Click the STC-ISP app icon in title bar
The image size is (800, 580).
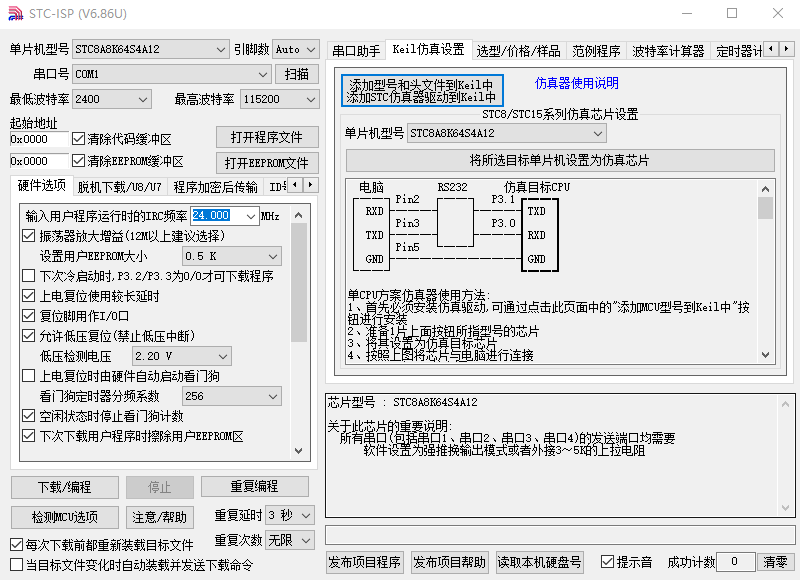(15, 13)
